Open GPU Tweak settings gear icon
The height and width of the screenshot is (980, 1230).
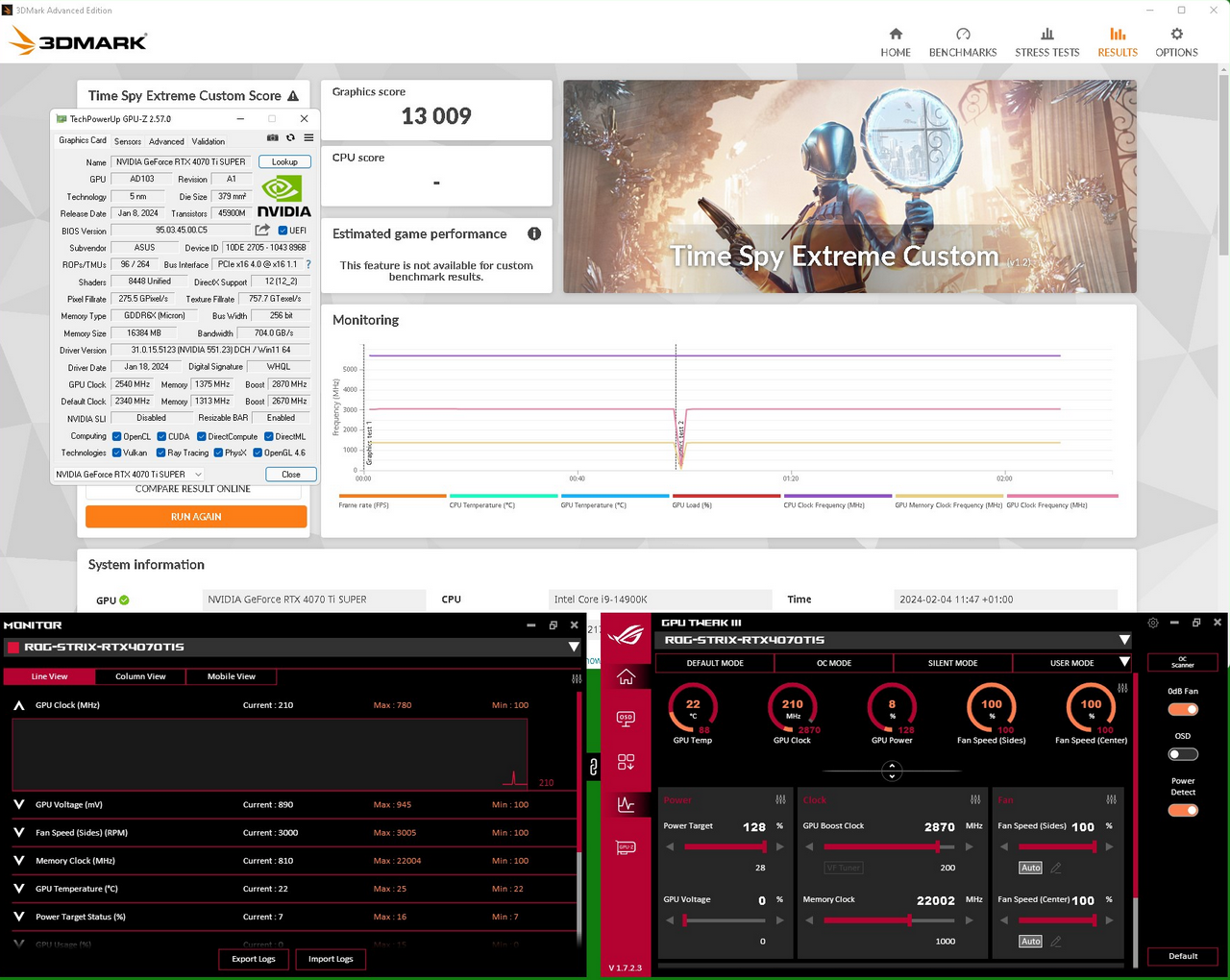1153,623
